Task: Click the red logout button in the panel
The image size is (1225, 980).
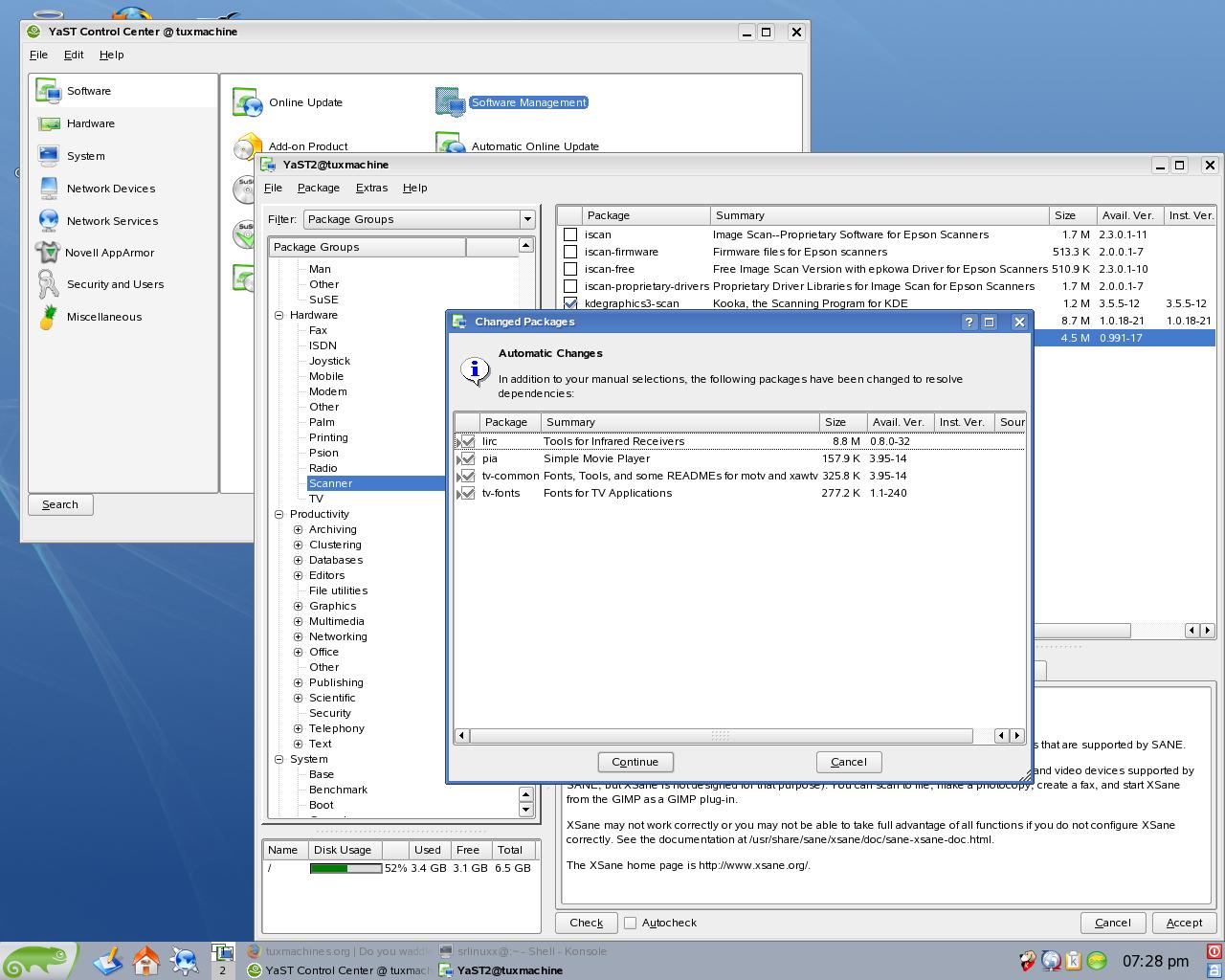Action: 1214,951
